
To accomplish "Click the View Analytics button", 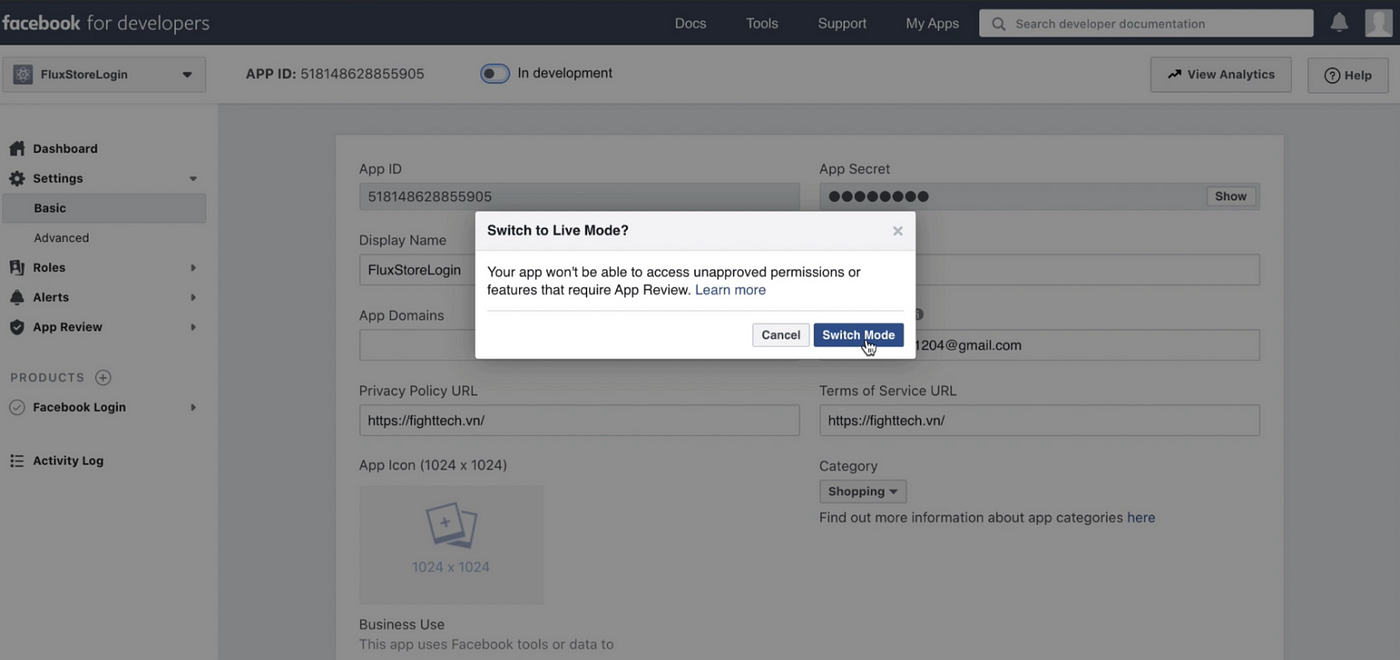I will point(1221,74).
